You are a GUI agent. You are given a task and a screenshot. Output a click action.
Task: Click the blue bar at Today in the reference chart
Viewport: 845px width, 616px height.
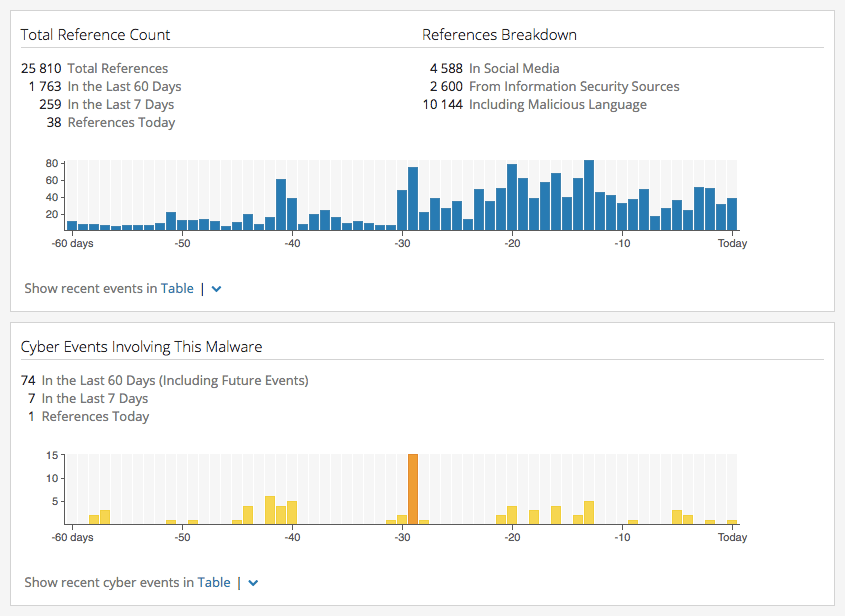coord(732,214)
